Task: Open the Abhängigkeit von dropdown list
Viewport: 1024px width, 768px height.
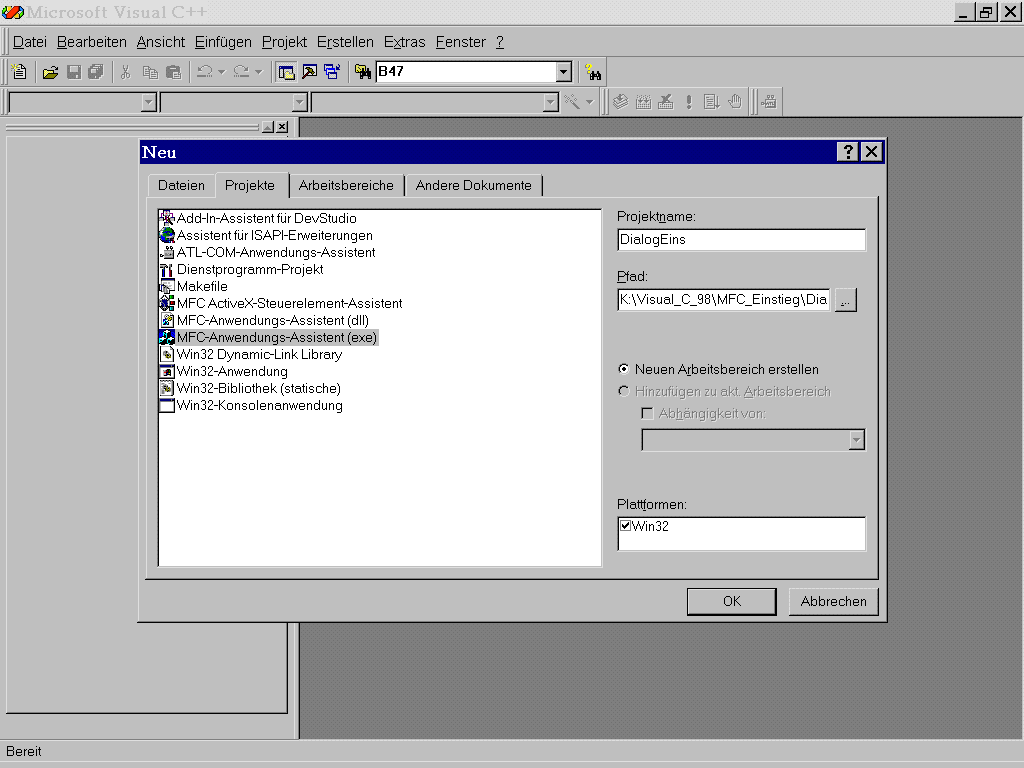Action: click(x=856, y=440)
